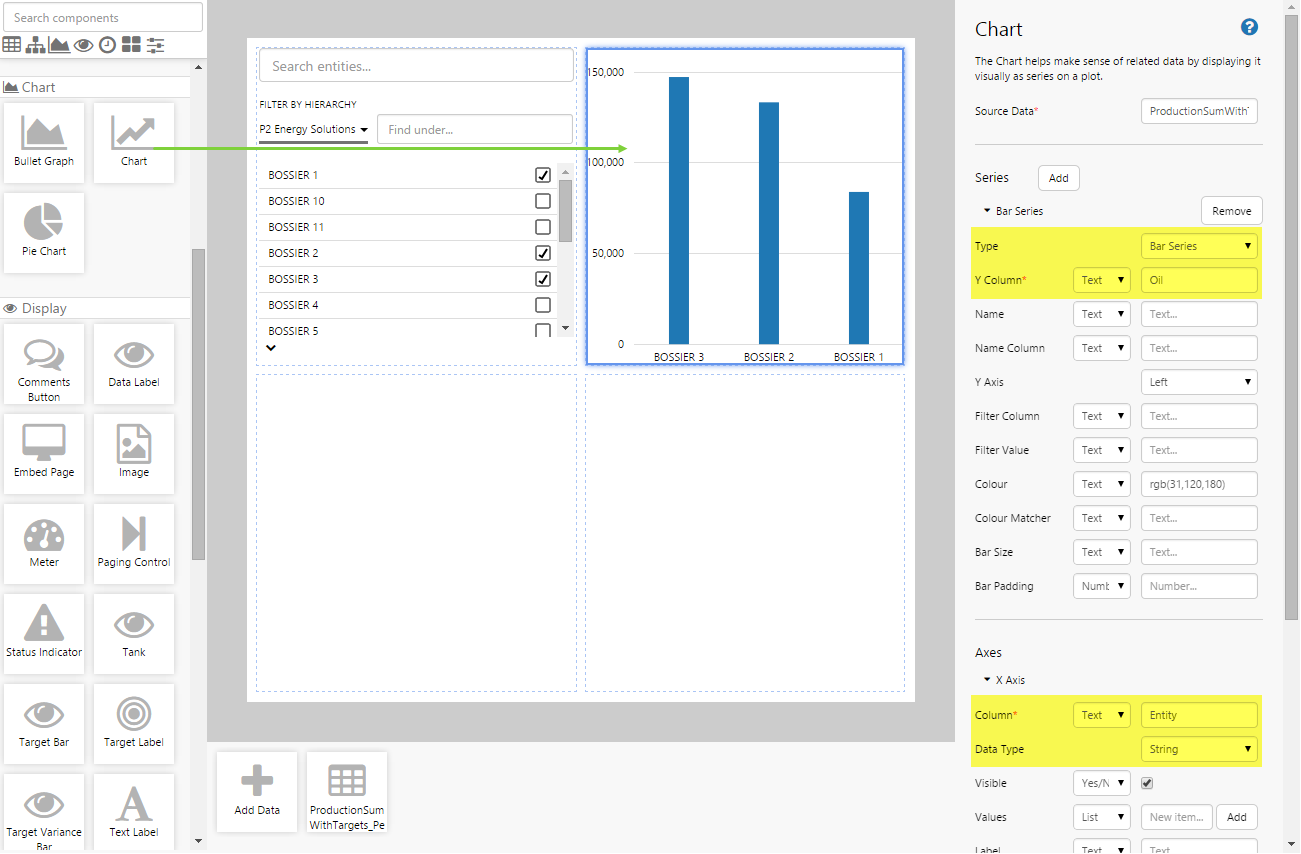Choose the Meter component icon
The image size is (1301, 854).
44,543
